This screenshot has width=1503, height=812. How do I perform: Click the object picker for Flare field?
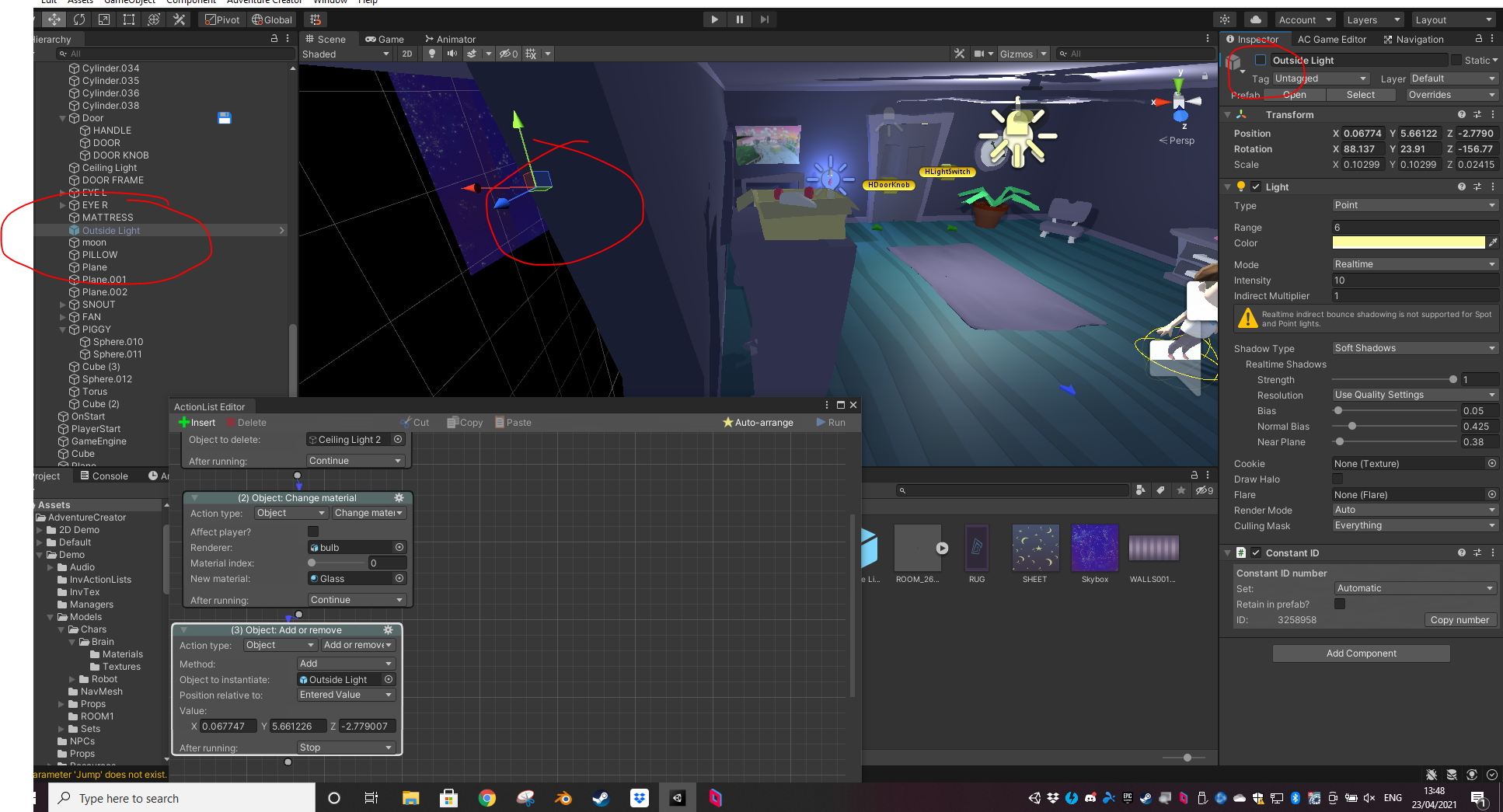[1492, 495]
